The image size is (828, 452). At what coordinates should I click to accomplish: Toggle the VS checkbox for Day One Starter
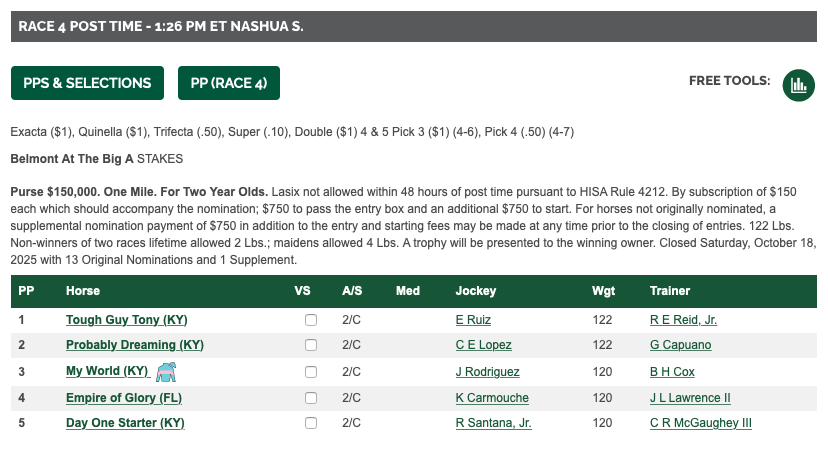point(311,424)
